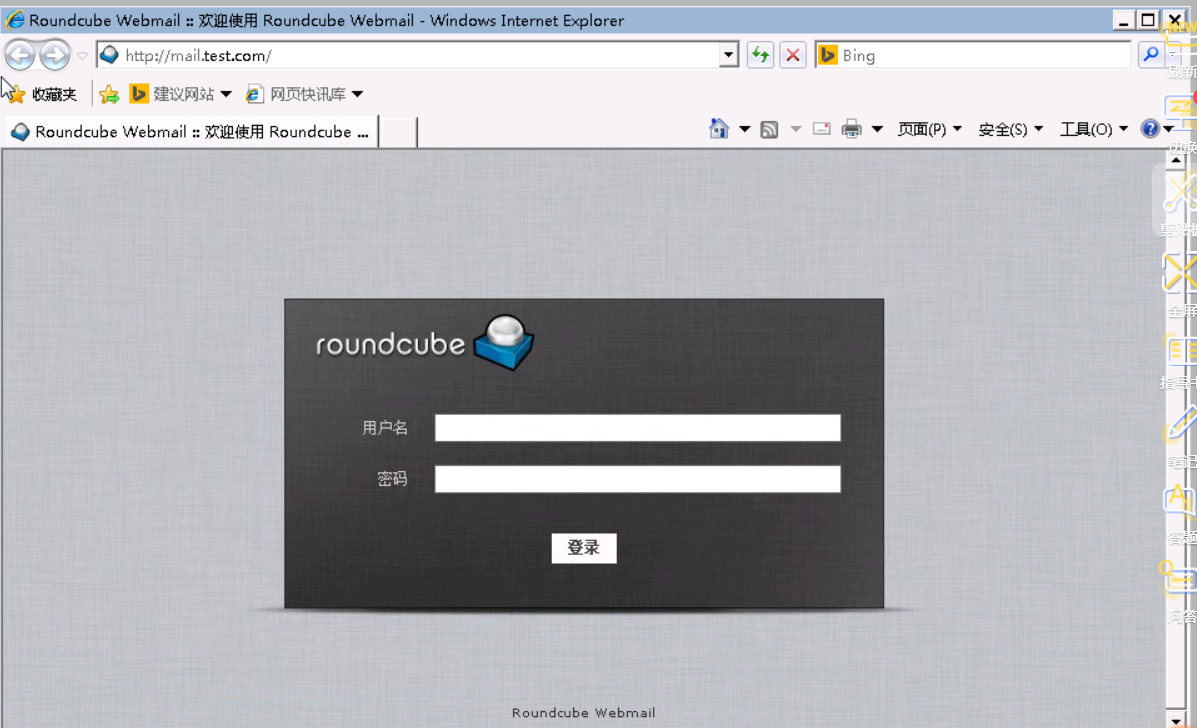Expand the Home button dropdown arrow

click(x=744, y=129)
